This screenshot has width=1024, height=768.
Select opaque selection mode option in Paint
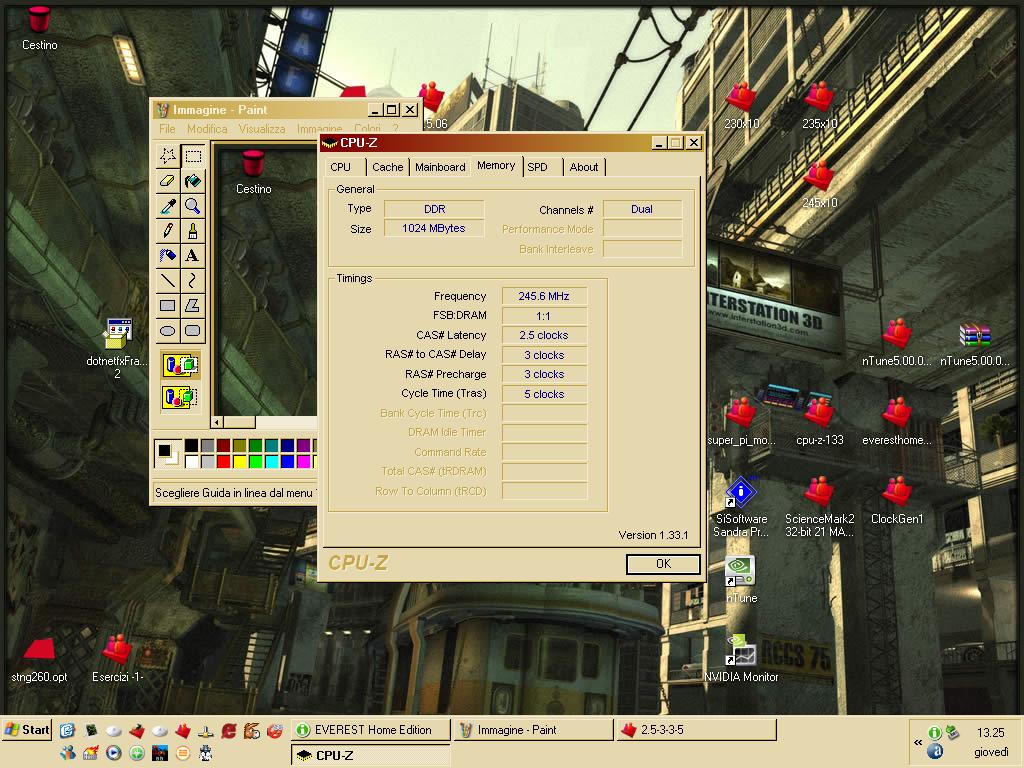click(180, 365)
